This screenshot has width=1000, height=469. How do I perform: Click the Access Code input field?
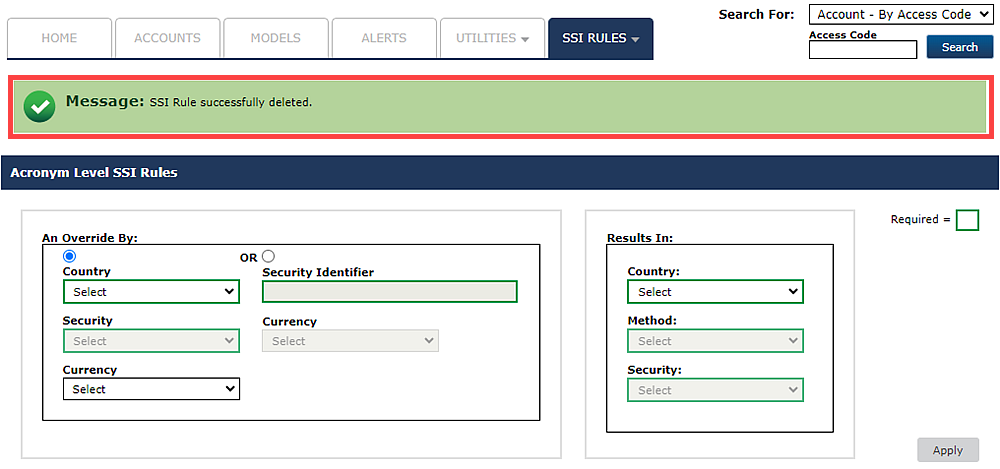click(x=862, y=50)
